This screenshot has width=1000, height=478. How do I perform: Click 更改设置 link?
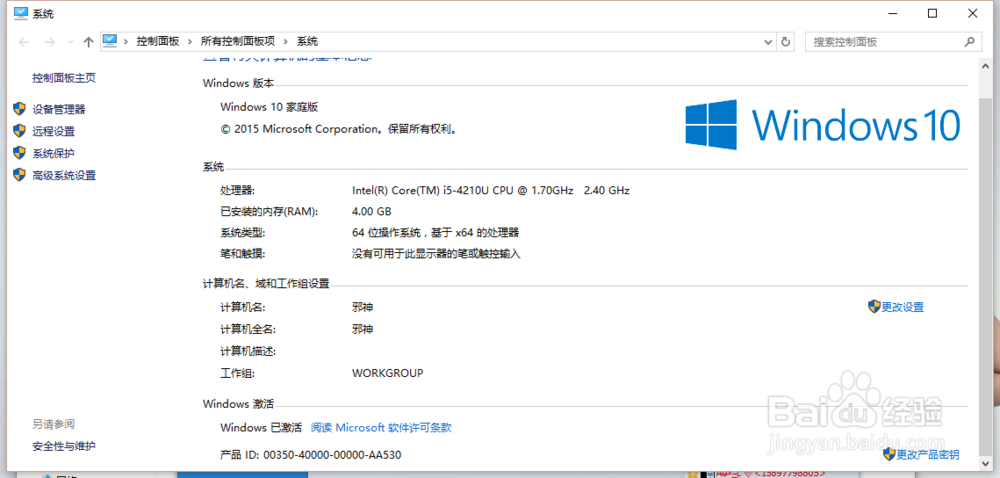[902, 307]
